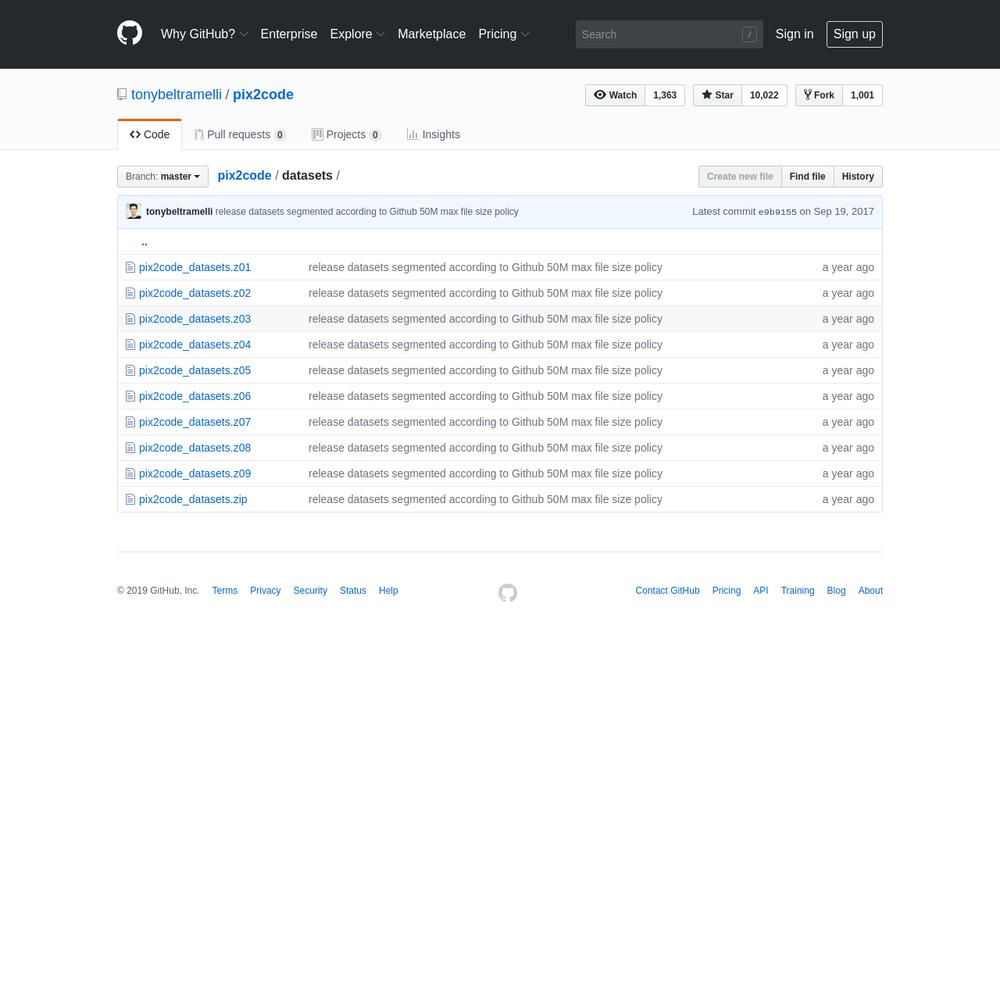
Task: Open the API footer link
Action: click(761, 591)
